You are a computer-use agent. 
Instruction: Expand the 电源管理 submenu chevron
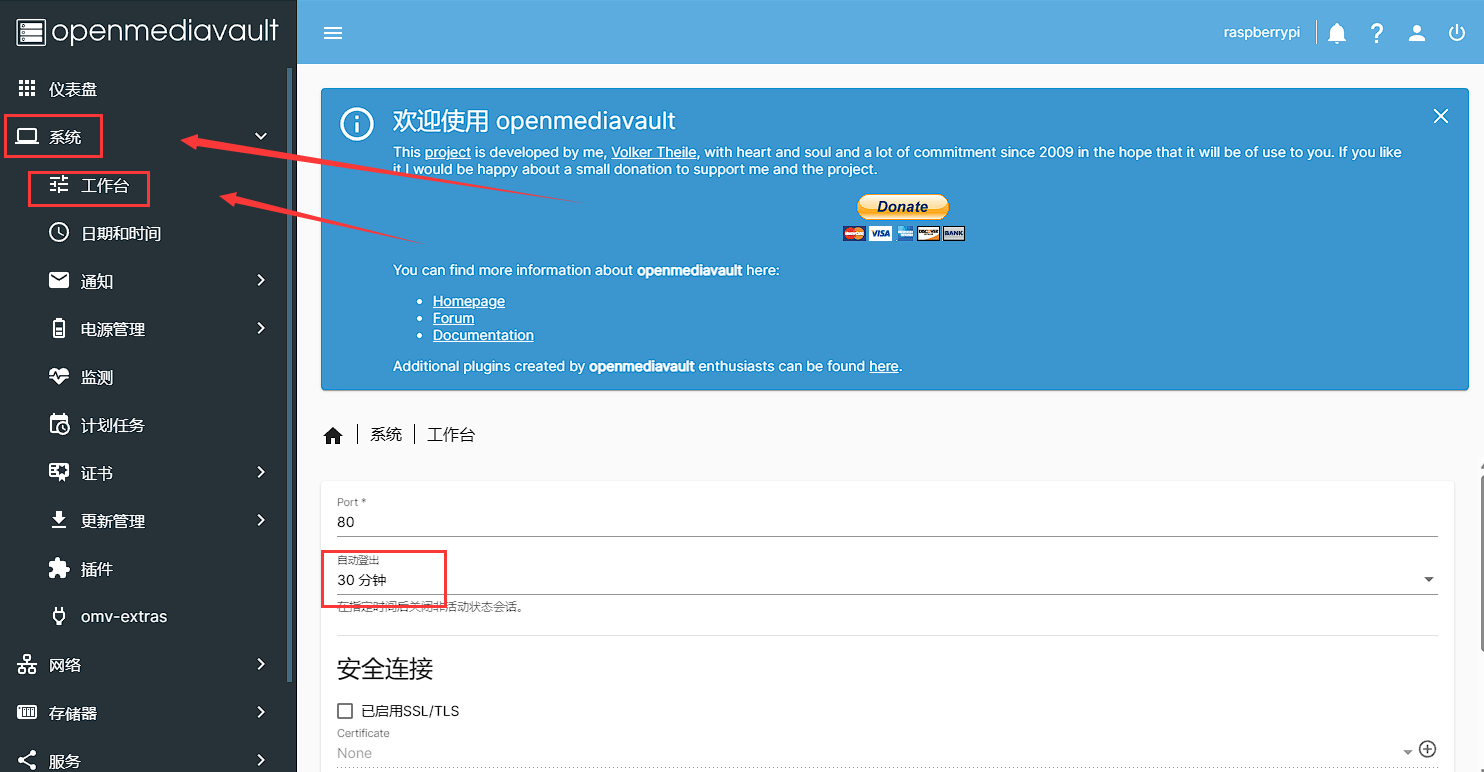tap(261, 328)
